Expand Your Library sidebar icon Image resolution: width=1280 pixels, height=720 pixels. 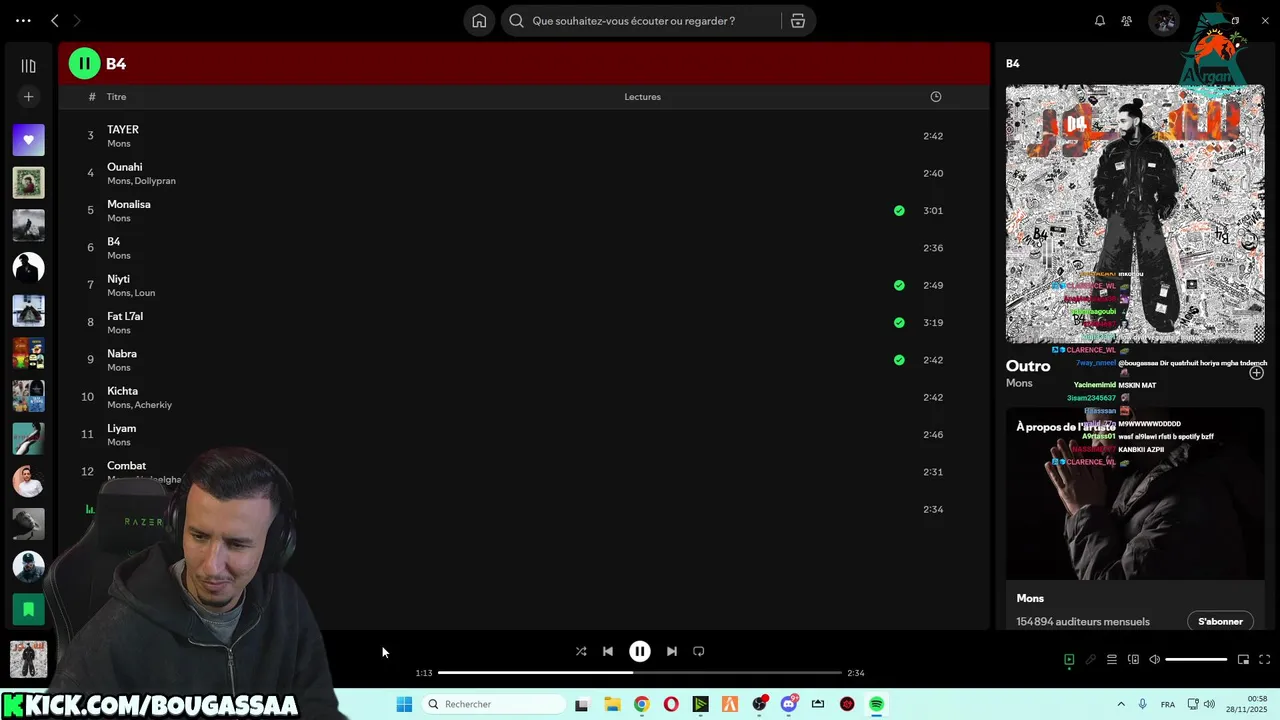pyautogui.click(x=28, y=66)
